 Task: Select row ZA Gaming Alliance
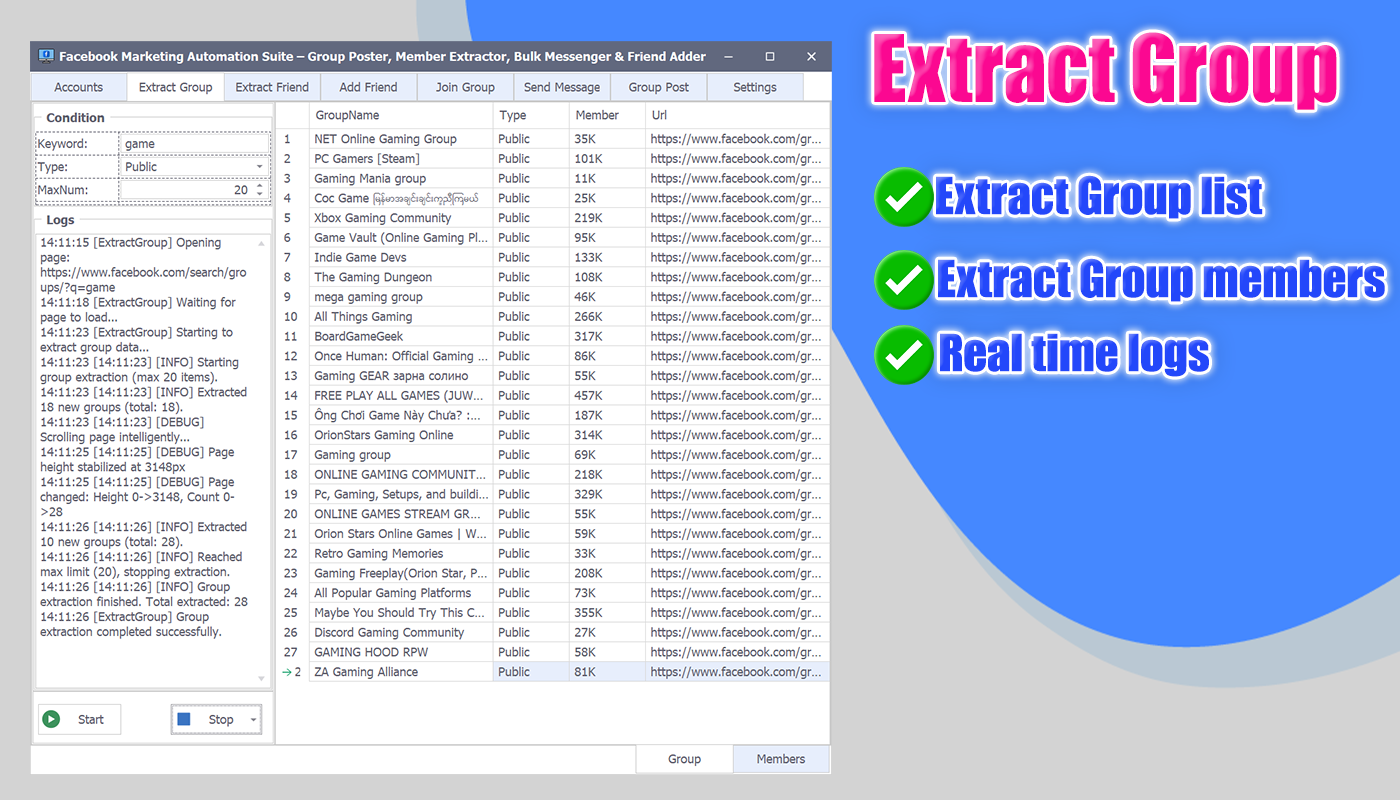(554, 672)
